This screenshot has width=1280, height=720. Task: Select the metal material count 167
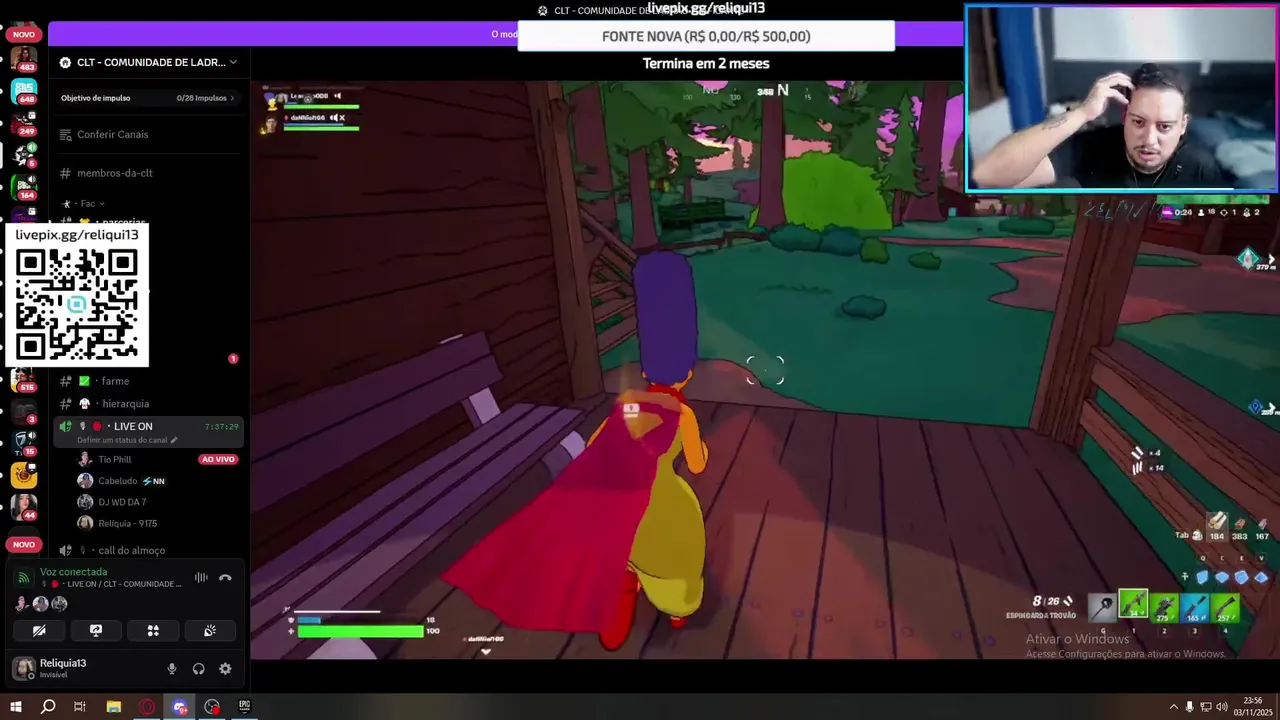[x=1262, y=528]
